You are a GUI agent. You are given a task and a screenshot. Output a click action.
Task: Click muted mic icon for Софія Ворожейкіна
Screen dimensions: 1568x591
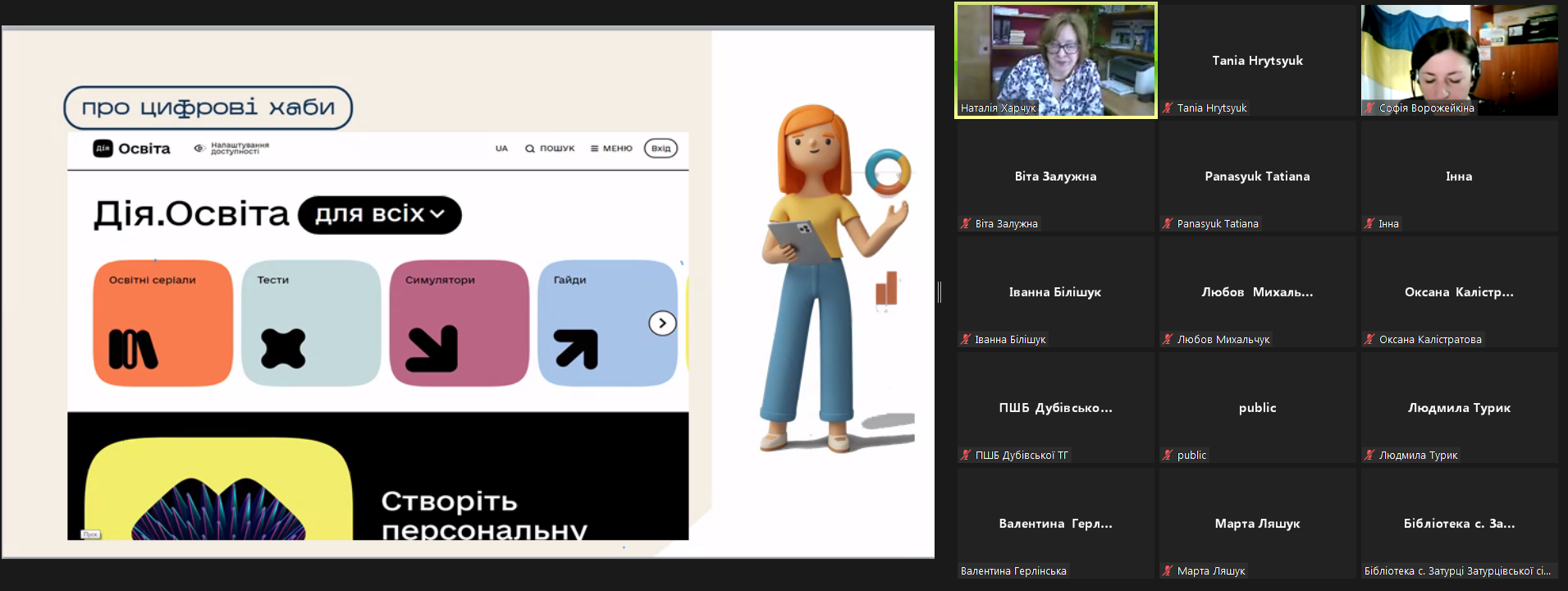pyautogui.click(x=1369, y=108)
